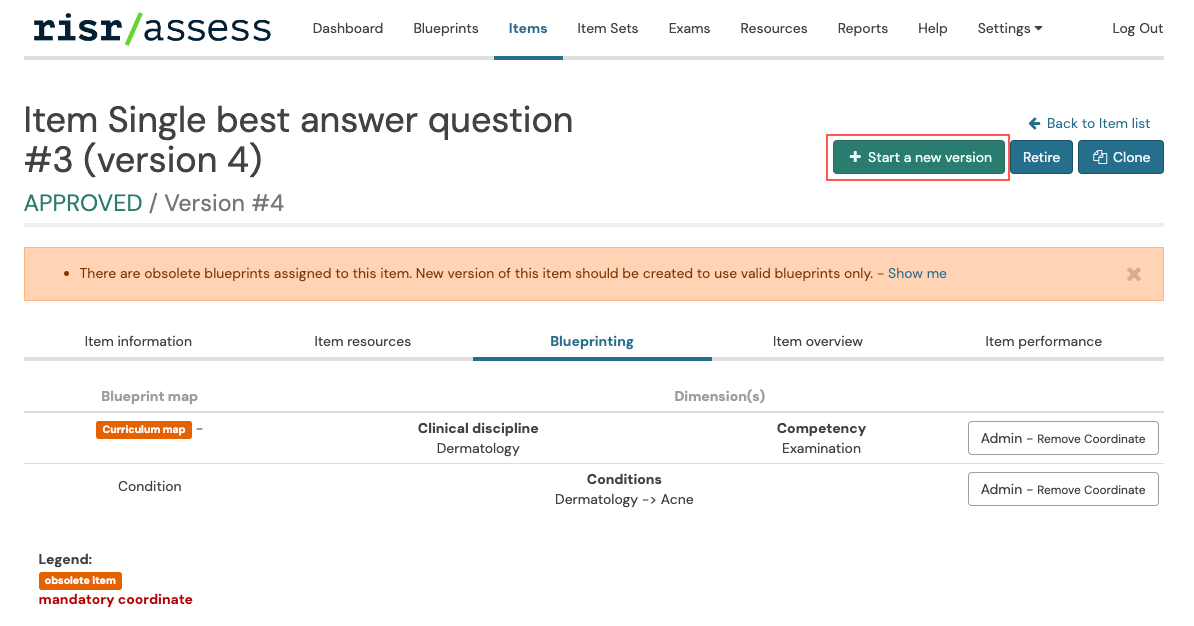The width and height of the screenshot is (1194, 626).
Task: Switch to Item resources tab
Action: click(x=362, y=341)
